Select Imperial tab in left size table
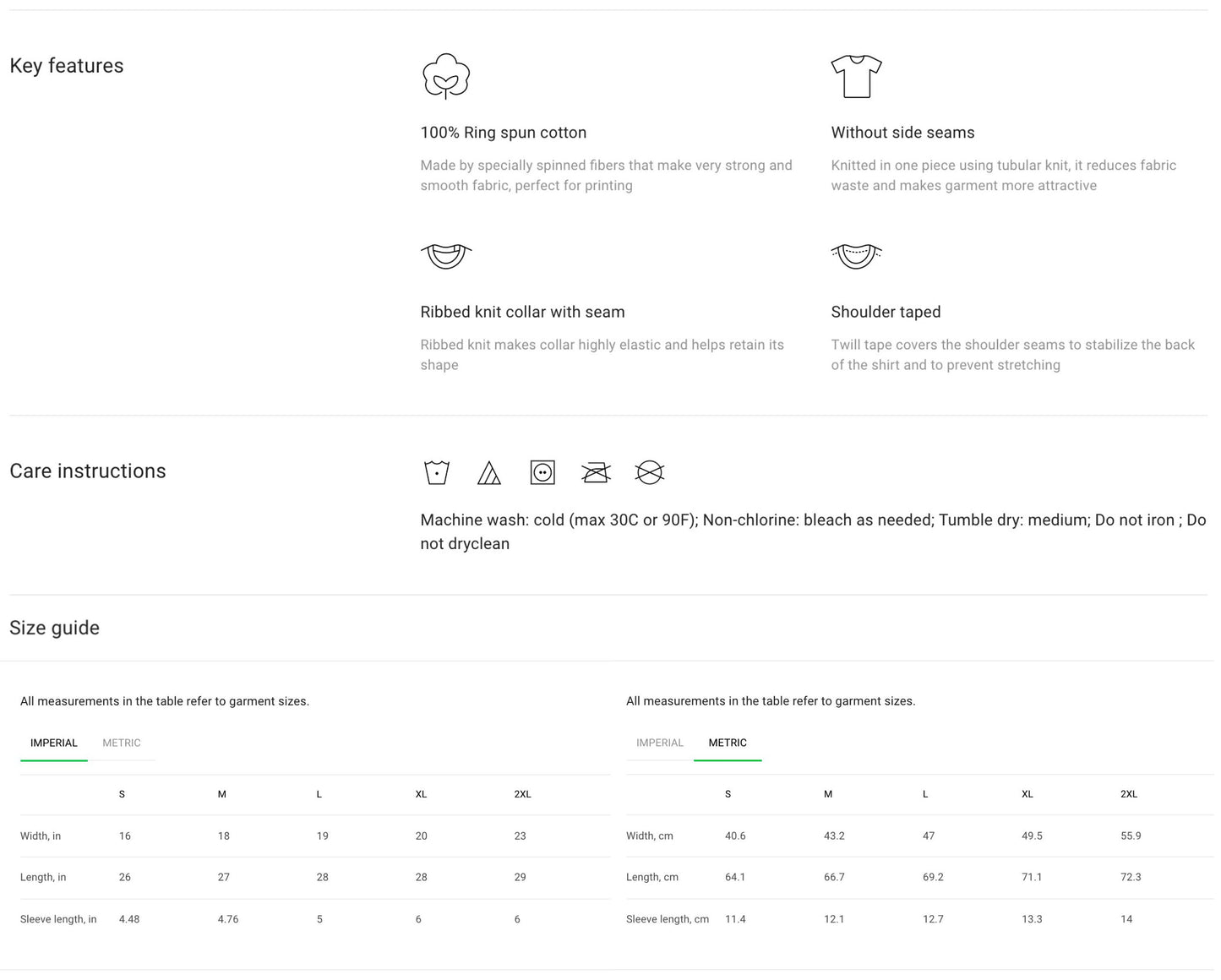This screenshot has width=1221, height=980. pyautogui.click(x=54, y=743)
